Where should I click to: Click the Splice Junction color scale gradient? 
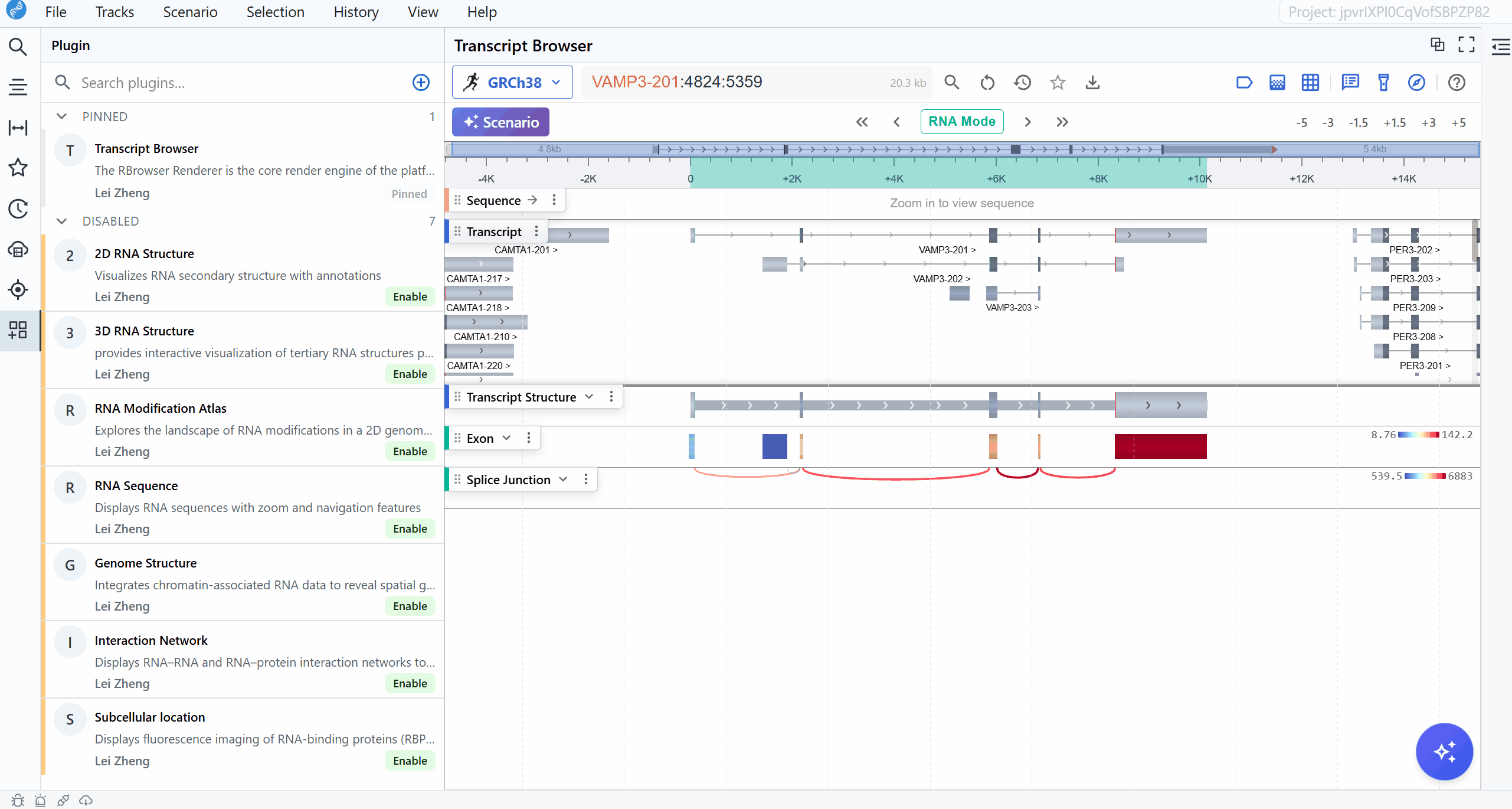point(1425,476)
